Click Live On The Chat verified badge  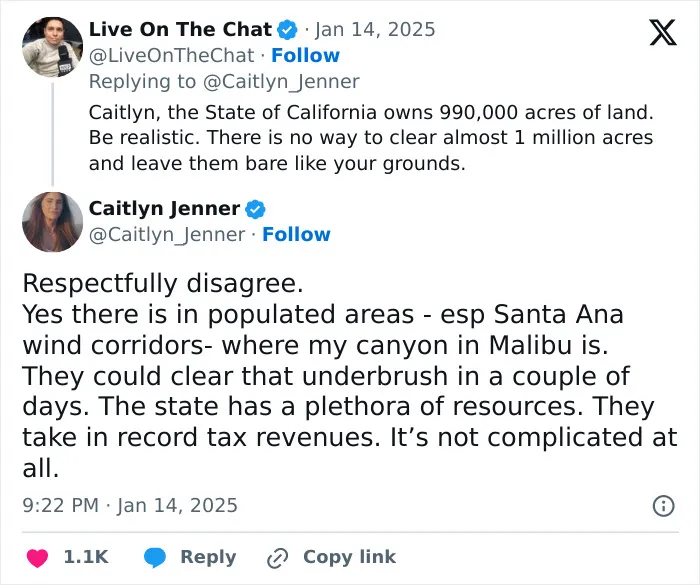coord(287,30)
